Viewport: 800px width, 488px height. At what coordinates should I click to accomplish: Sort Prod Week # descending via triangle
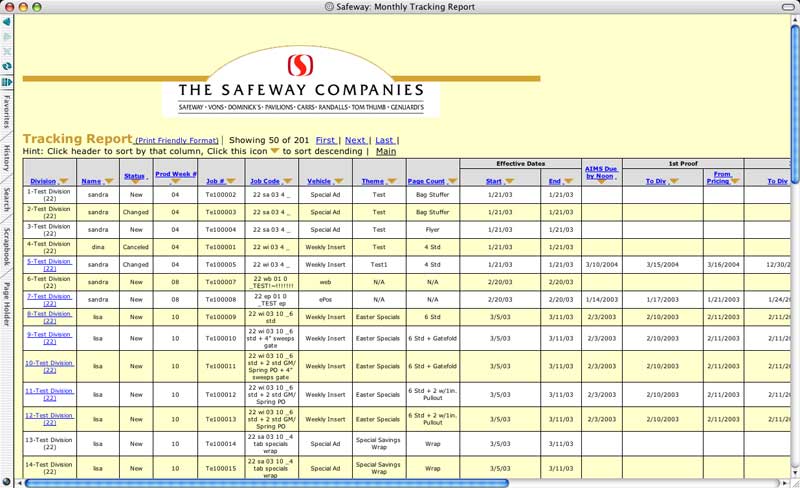pyautogui.click(x=176, y=182)
